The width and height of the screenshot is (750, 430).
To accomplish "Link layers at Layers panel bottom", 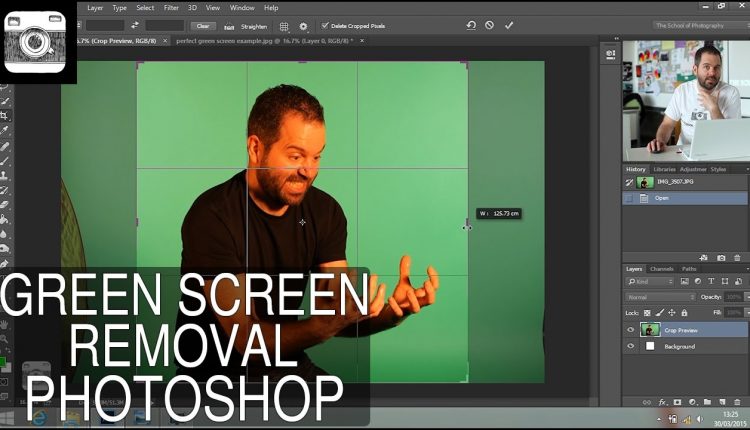I will coord(647,402).
